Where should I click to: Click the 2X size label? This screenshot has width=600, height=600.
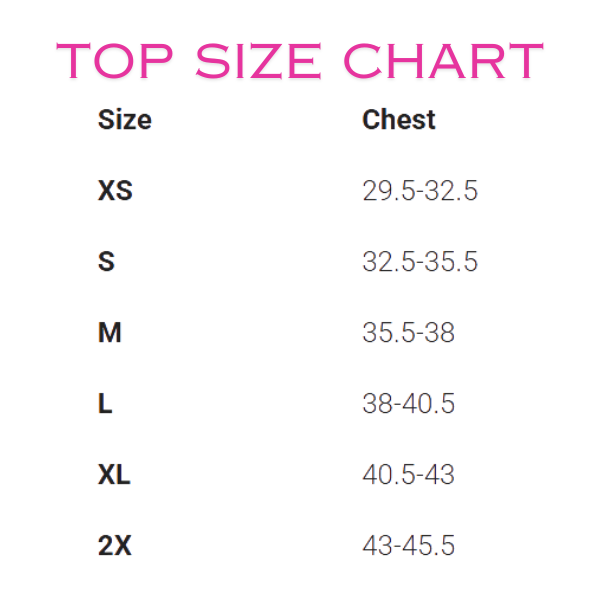click(115, 546)
